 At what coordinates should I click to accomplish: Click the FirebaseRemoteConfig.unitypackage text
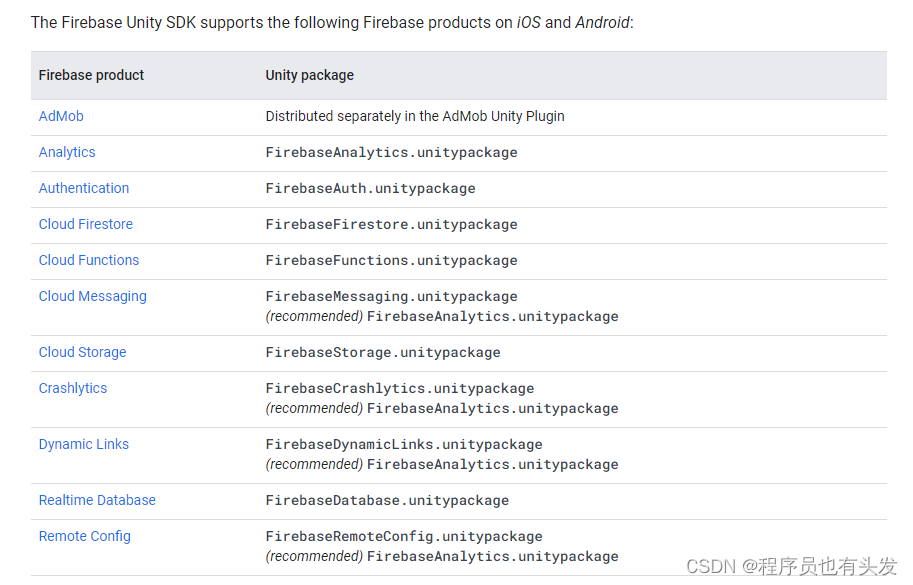(x=404, y=537)
